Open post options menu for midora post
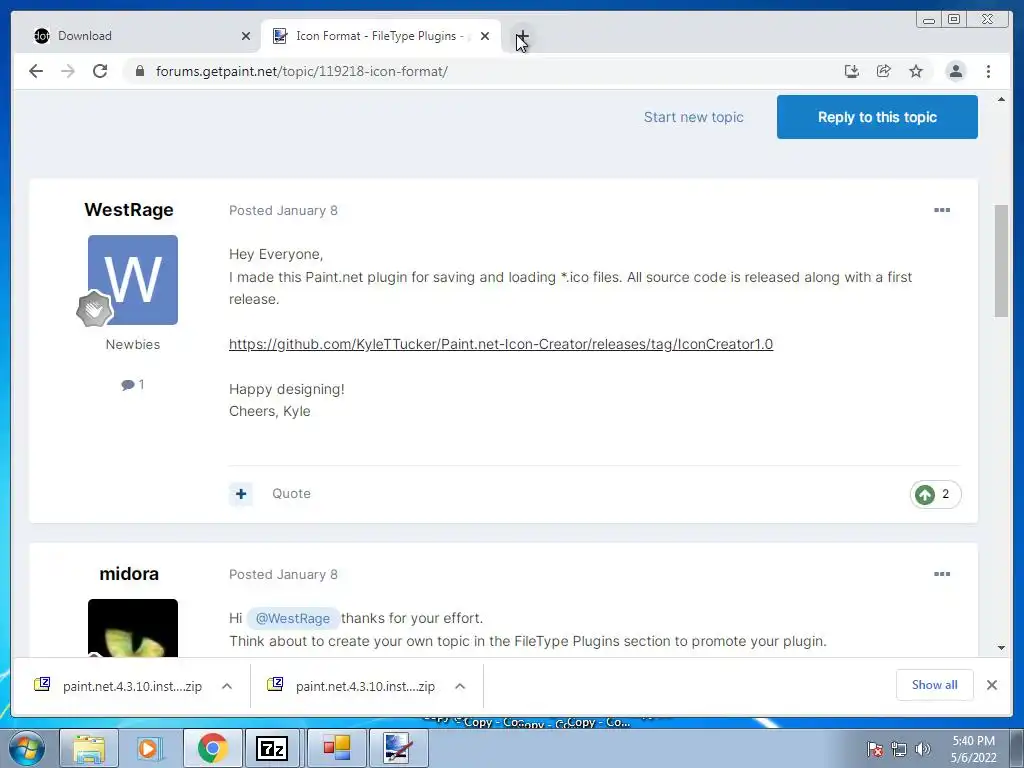Screen dimensions: 1024x768 coord(942,574)
